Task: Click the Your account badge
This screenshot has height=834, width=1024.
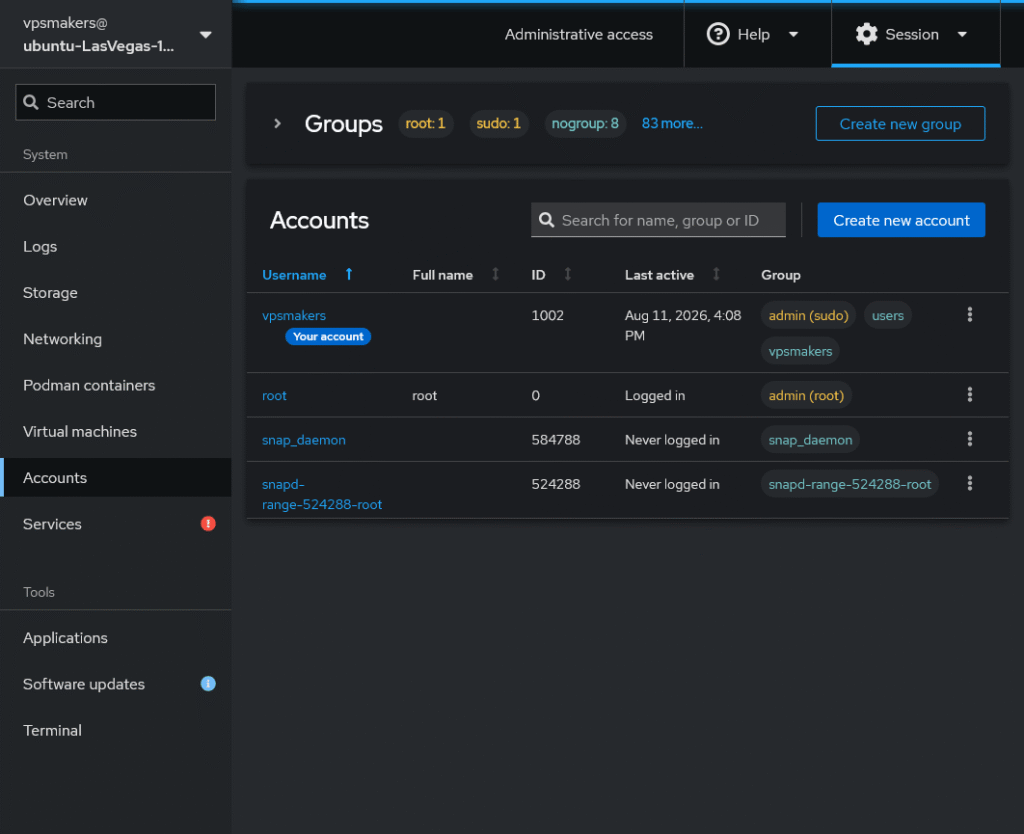Action: [328, 336]
